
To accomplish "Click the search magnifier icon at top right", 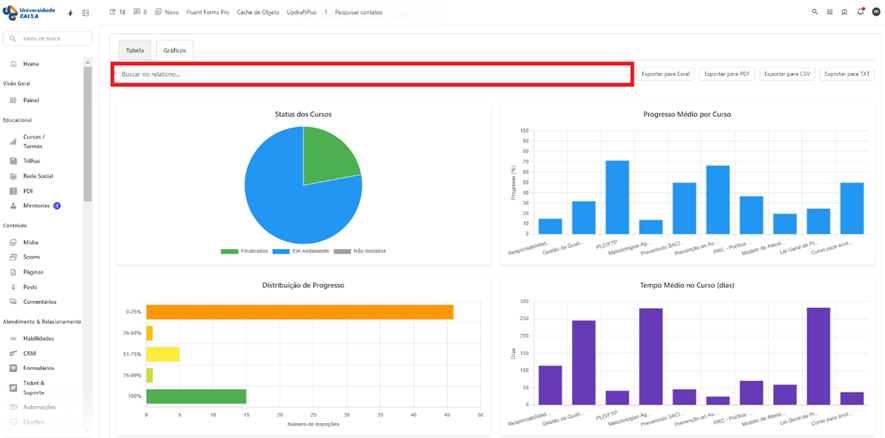I will (x=815, y=12).
